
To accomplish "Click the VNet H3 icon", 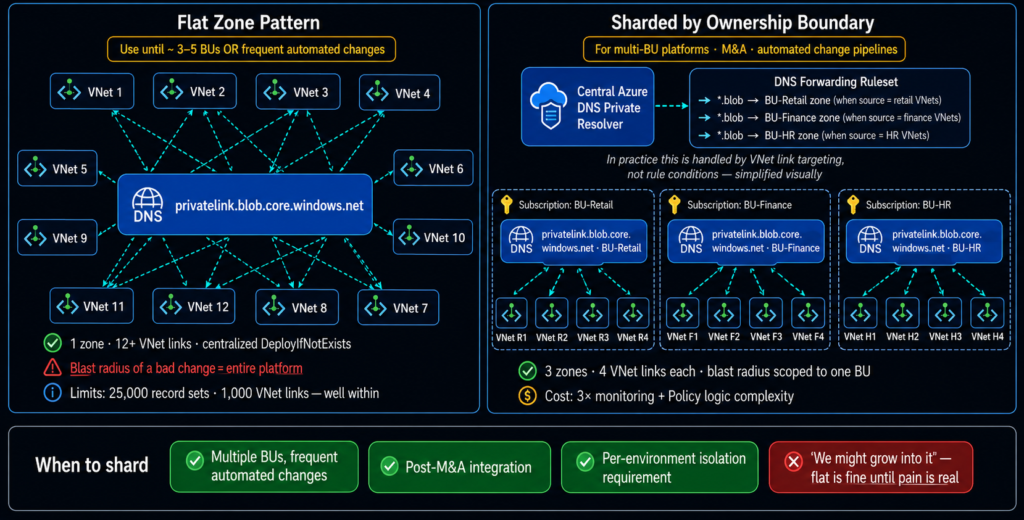I will coord(945,314).
